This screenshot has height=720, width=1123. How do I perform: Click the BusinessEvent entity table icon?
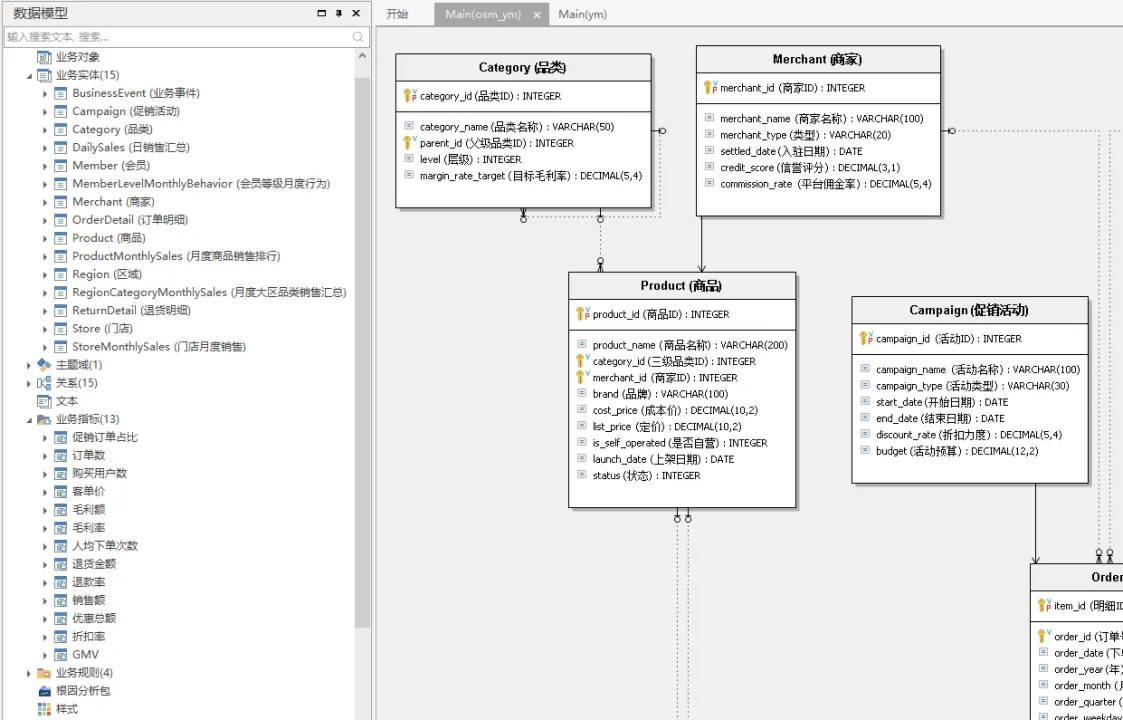point(61,93)
